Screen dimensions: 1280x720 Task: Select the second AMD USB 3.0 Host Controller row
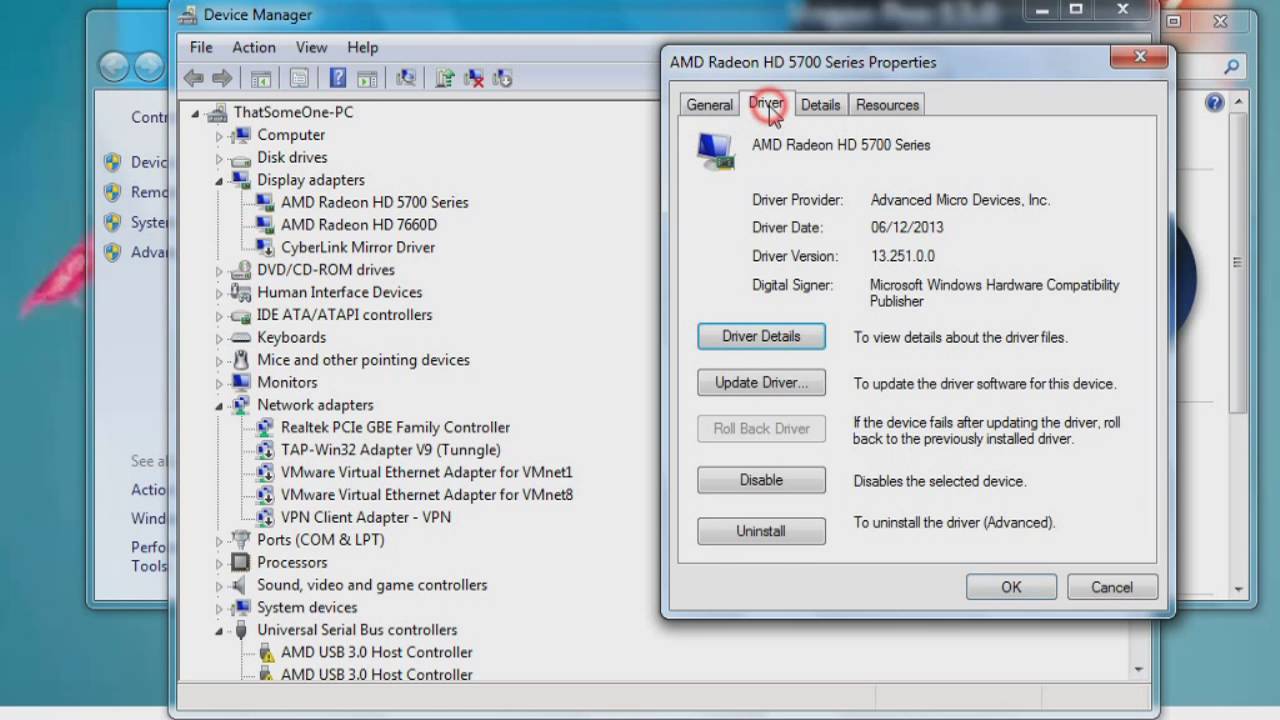376,675
